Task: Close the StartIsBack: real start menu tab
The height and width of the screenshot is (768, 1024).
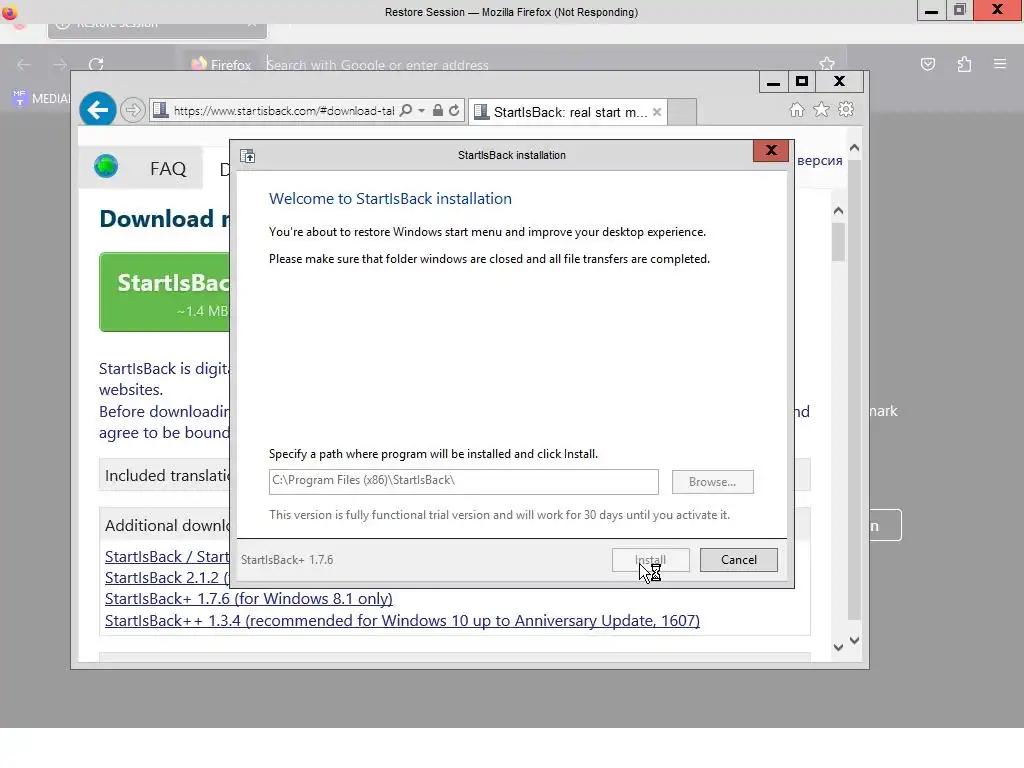Action: pyautogui.click(x=657, y=112)
